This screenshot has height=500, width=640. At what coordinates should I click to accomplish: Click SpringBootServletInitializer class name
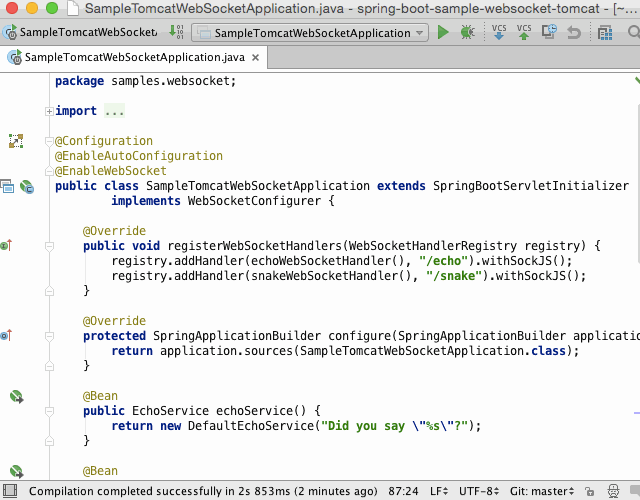click(531, 186)
